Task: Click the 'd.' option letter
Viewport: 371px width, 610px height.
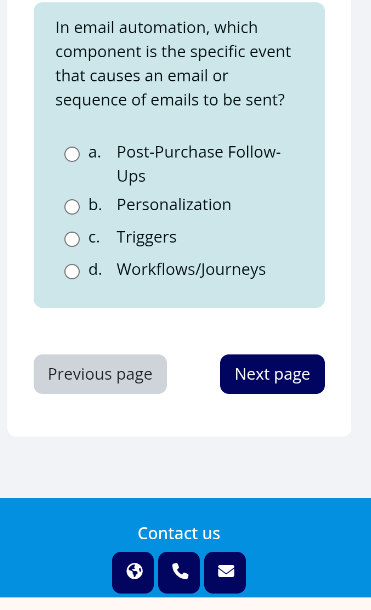Action: pyautogui.click(x=95, y=269)
